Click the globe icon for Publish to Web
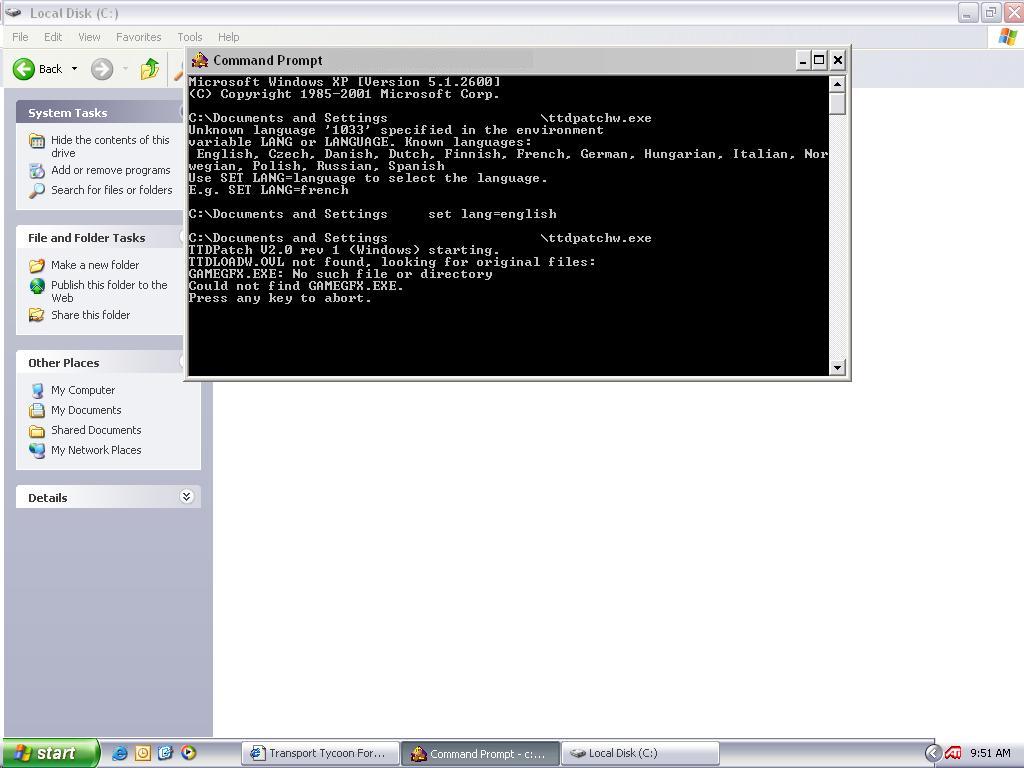The height and width of the screenshot is (768, 1024). pos(37,285)
